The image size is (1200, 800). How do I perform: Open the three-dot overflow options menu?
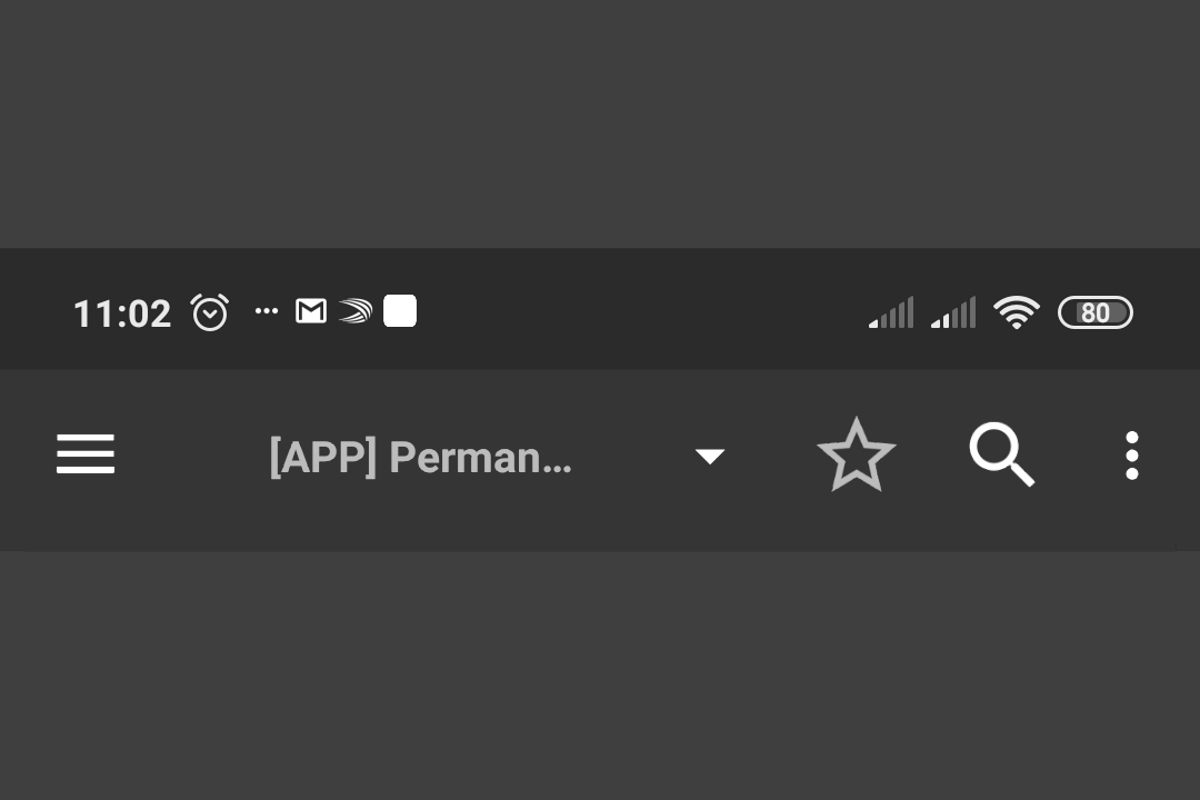(1131, 455)
